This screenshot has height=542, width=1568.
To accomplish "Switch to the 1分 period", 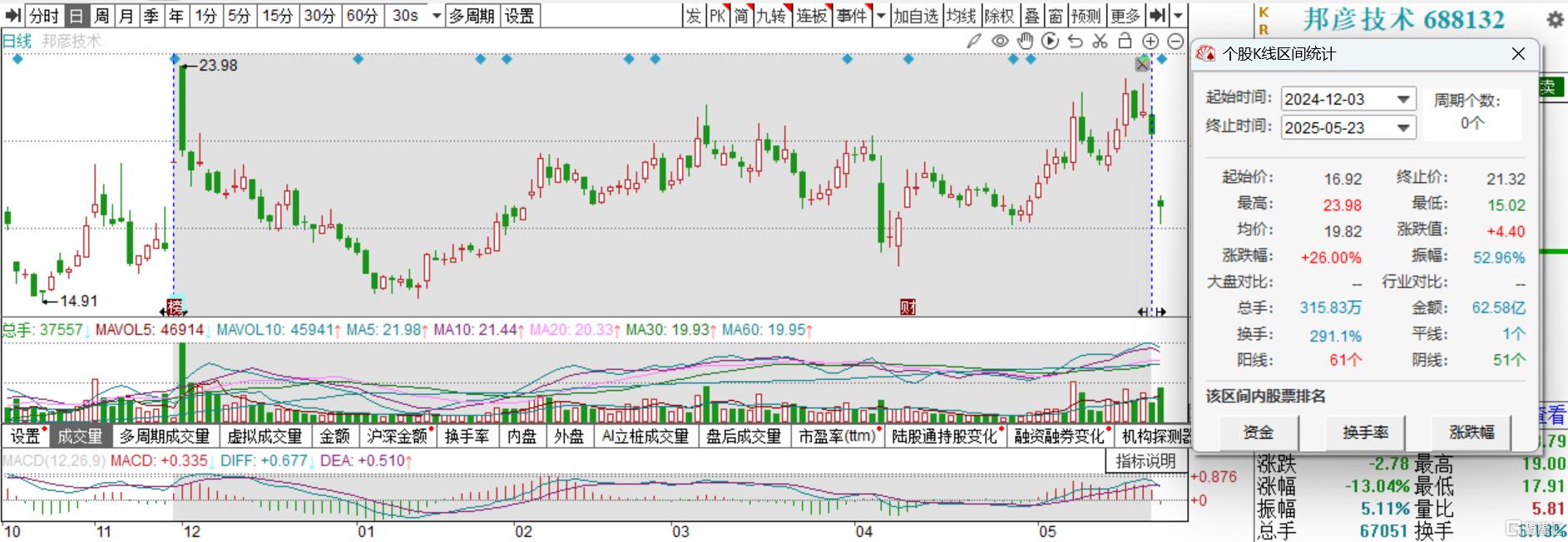I will tap(205, 16).
